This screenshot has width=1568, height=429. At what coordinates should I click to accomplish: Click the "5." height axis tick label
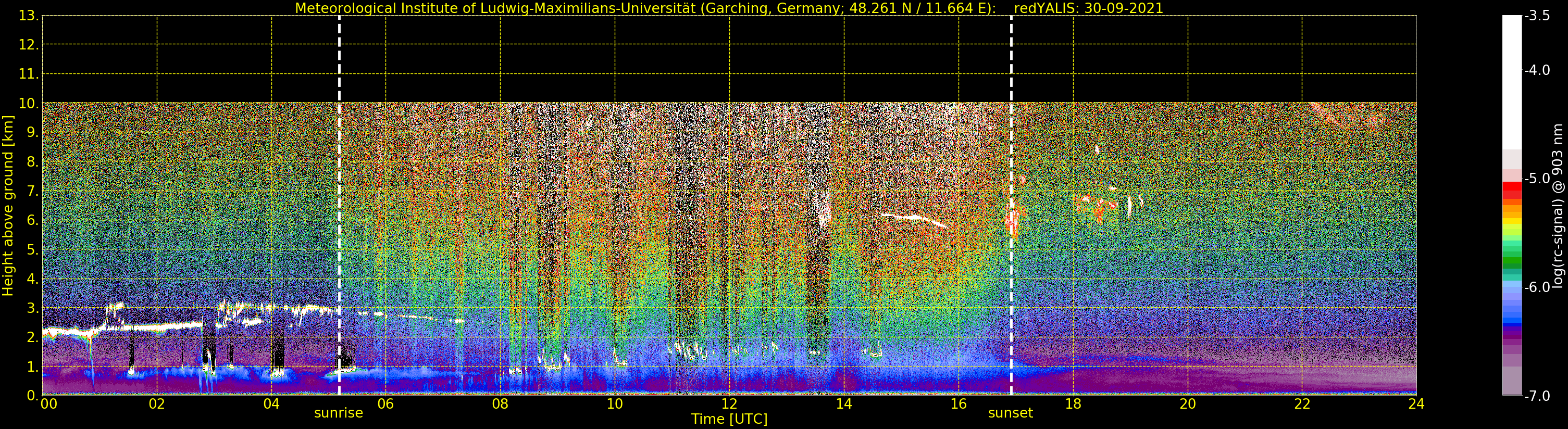pyautogui.click(x=33, y=250)
